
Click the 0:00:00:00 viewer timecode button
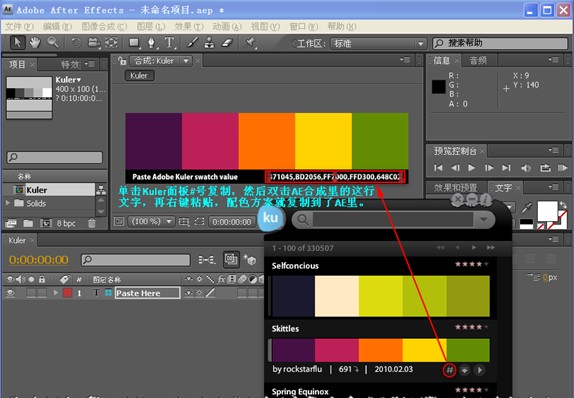(x=231, y=222)
